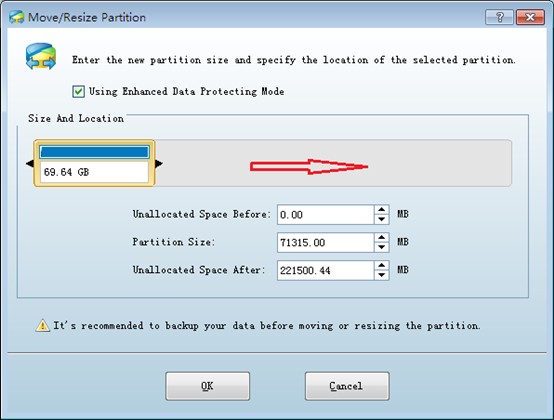Toggle Using Enhanced Data Protecting Mode checkbox
Viewport: 554px width, 420px height.
coord(78,91)
